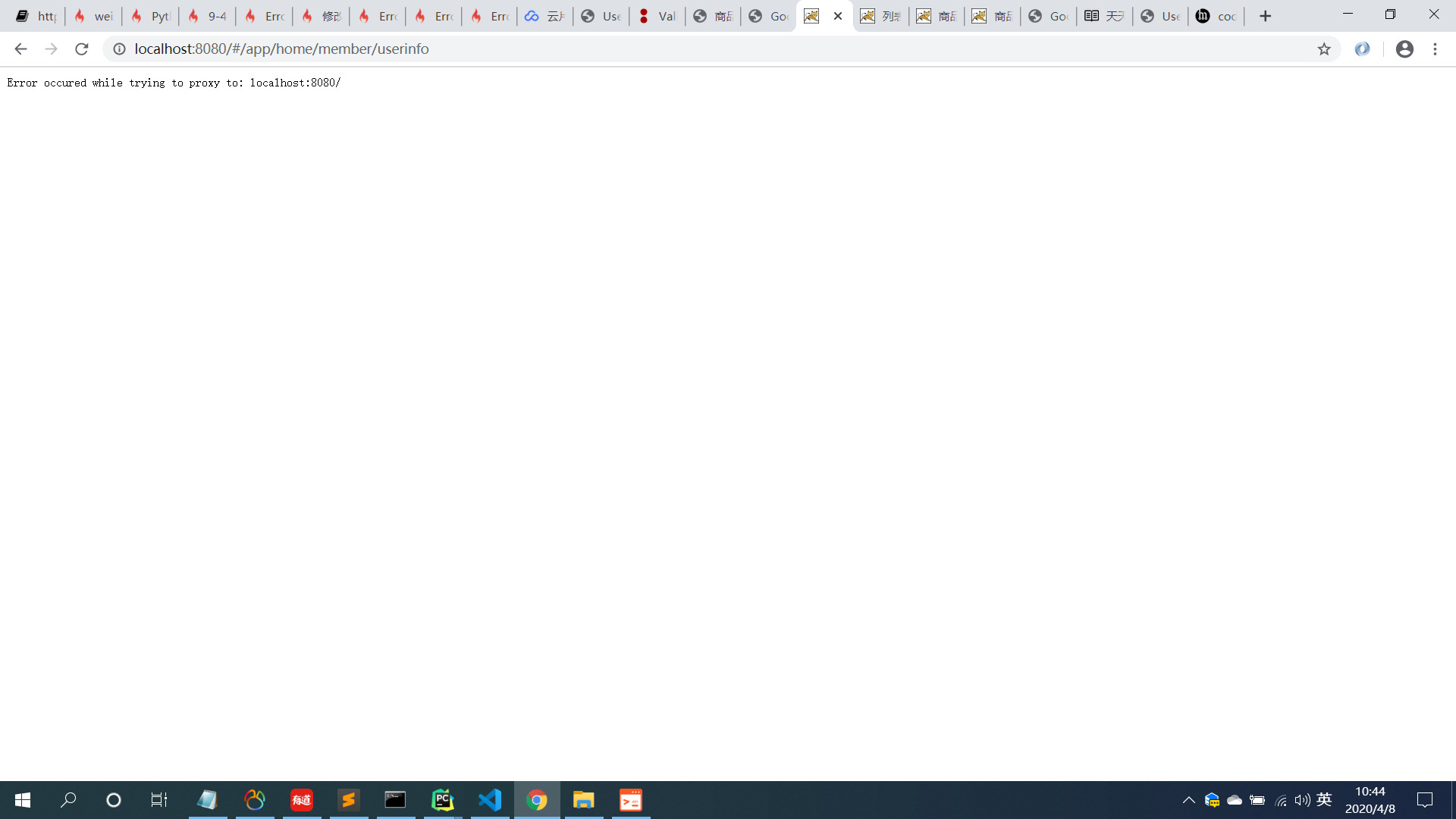The width and height of the screenshot is (1456, 819).
Task: Switch to the '列' tab
Action: (x=880, y=16)
